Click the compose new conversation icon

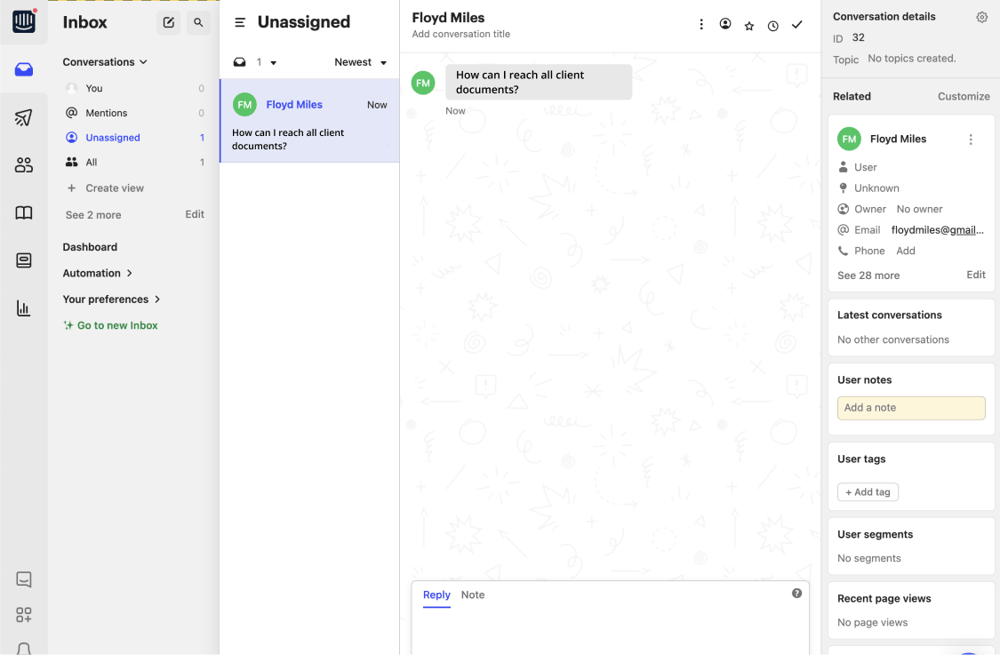click(168, 22)
